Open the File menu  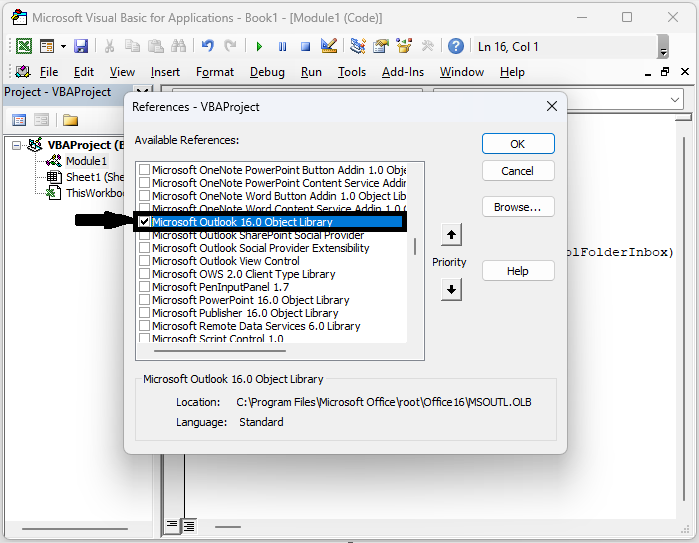pos(49,72)
